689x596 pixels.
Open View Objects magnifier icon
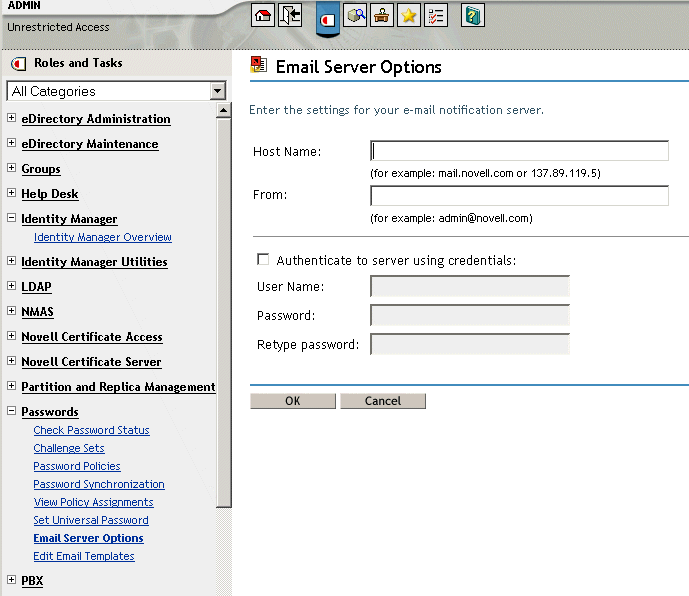(355, 15)
